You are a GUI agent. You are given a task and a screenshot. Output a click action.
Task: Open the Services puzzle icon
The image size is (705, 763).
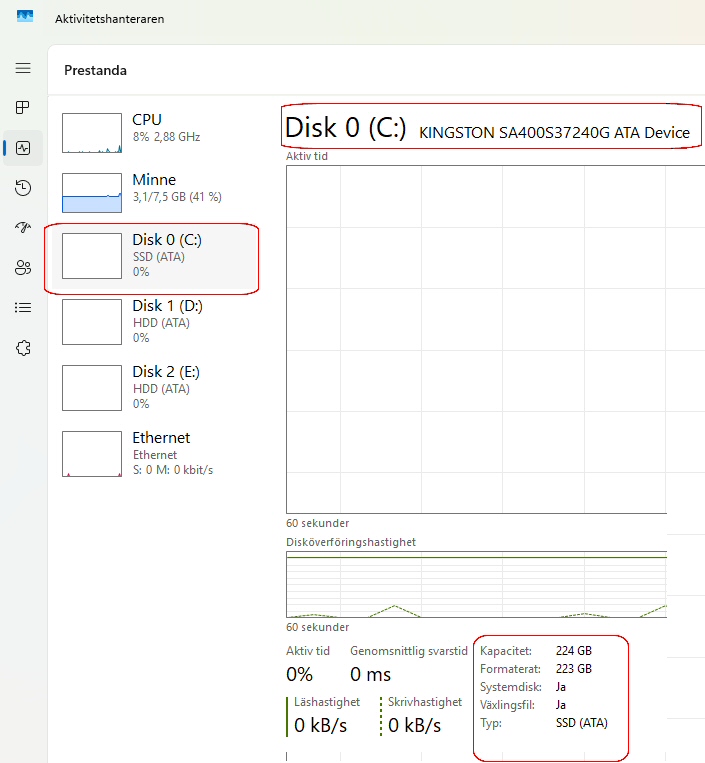(23, 347)
